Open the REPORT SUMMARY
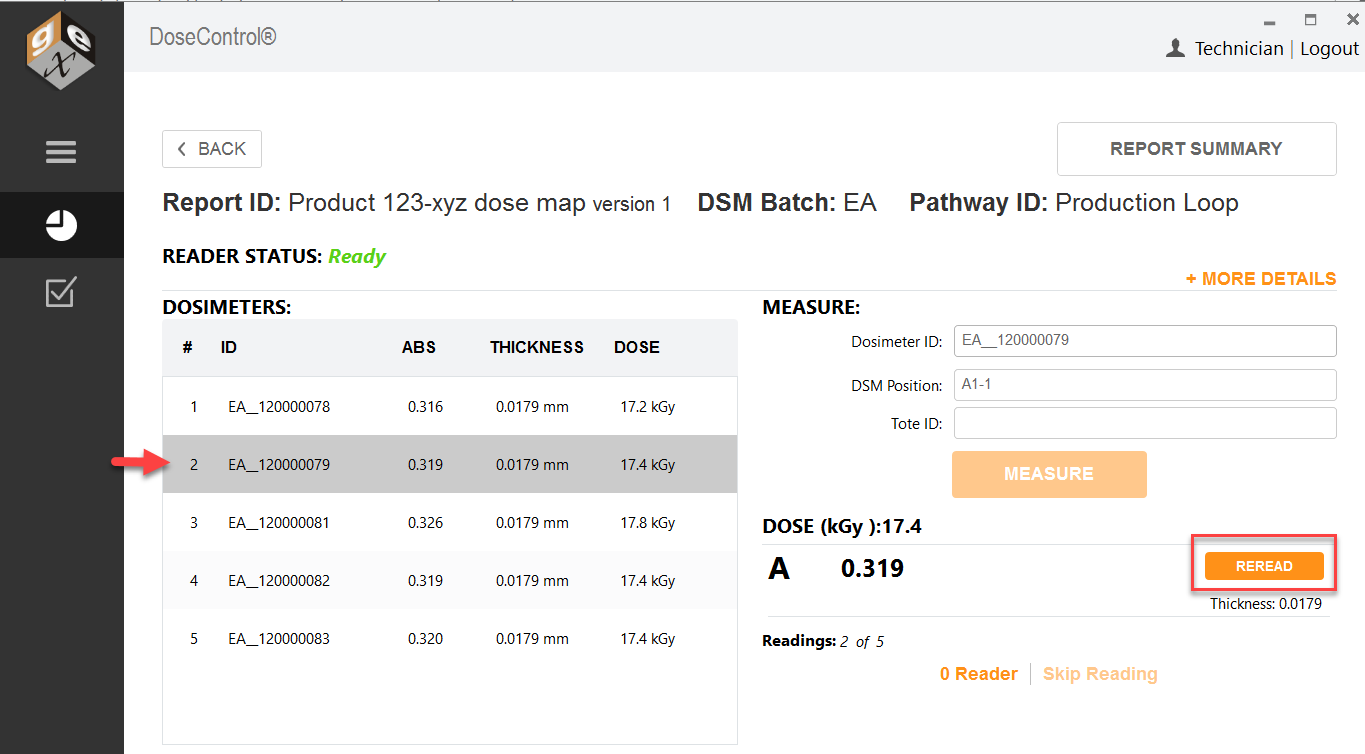 [1196, 149]
